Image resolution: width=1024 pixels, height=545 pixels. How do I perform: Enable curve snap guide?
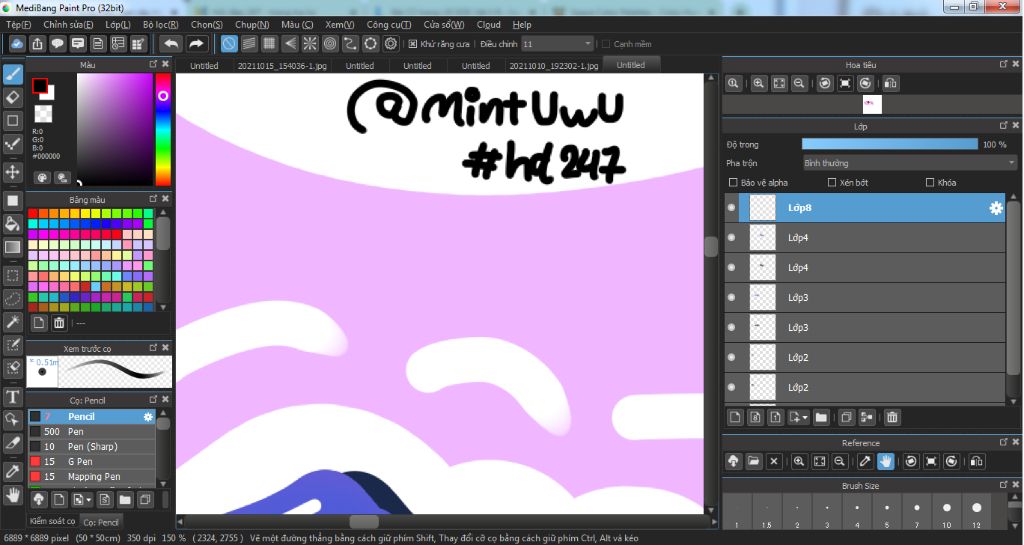350,44
